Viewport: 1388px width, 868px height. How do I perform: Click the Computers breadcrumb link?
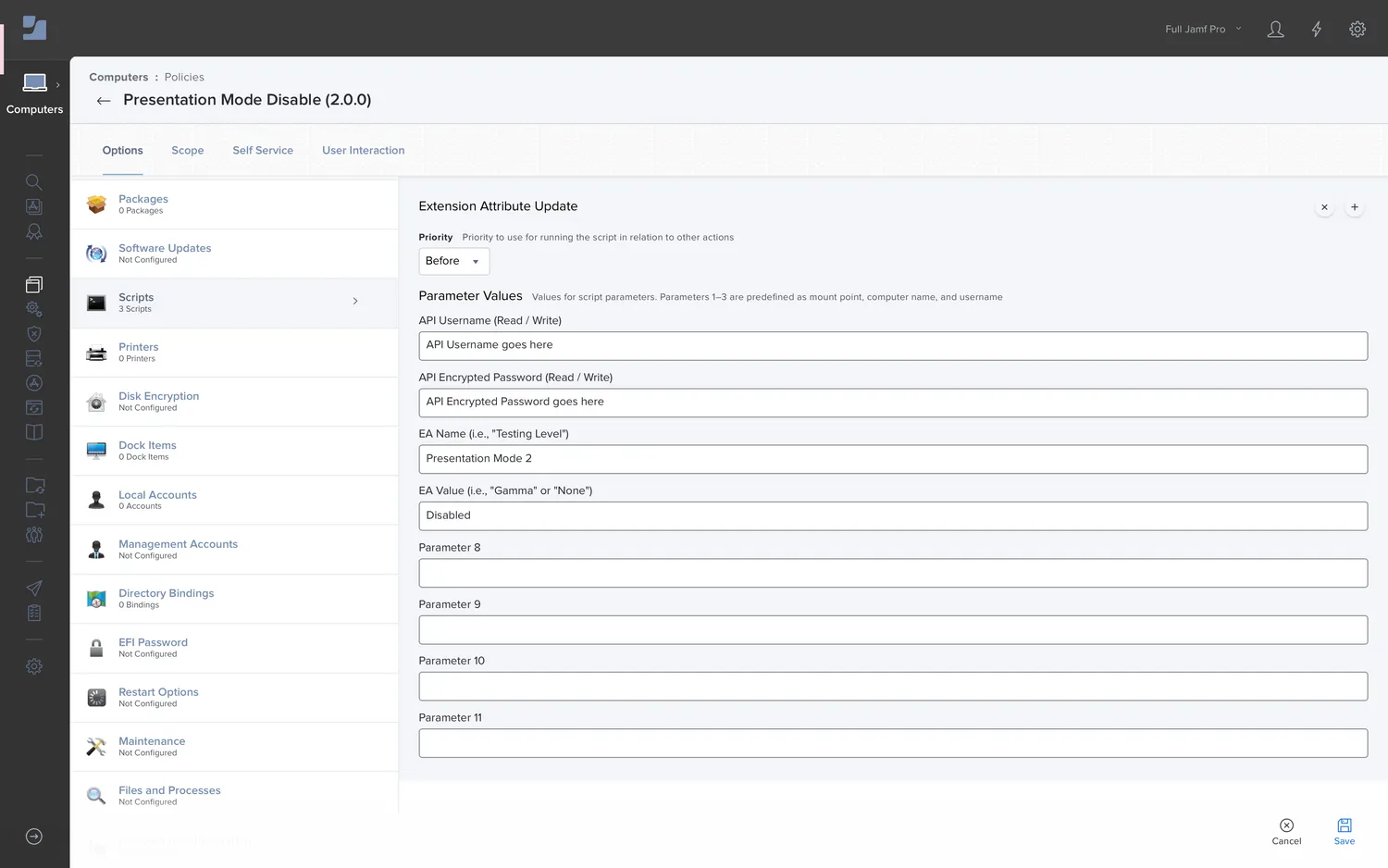coord(118,77)
